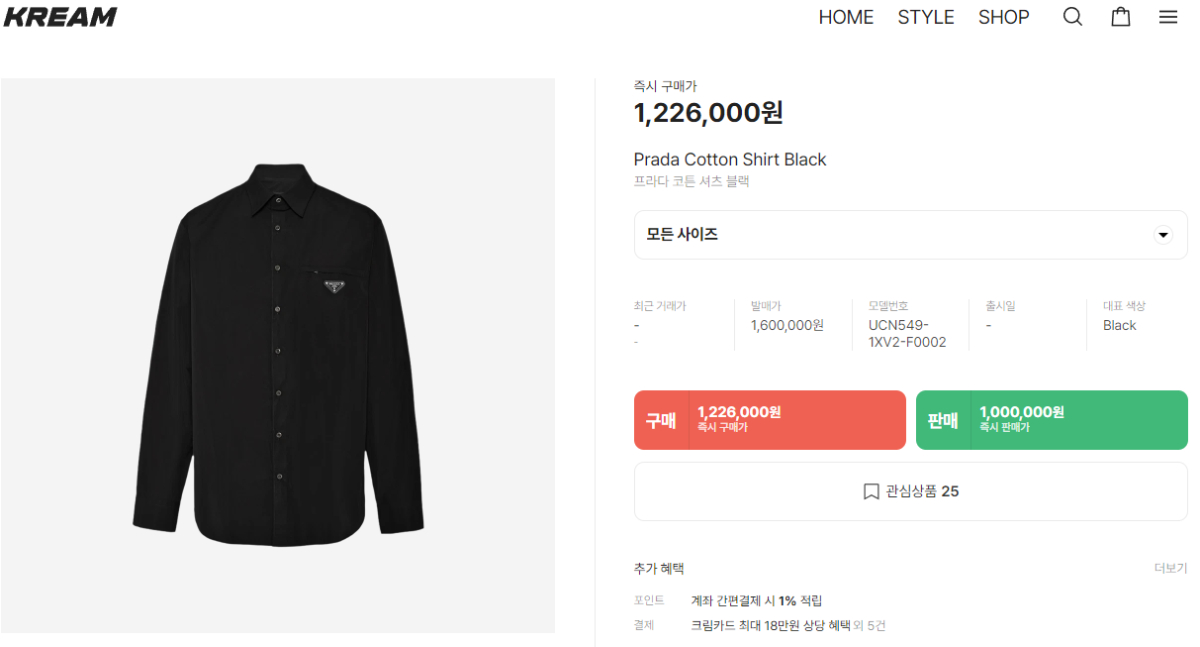Open the hamburger menu icon
Image resolution: width=1200 pixels, height=647 pixels.
point(1168,17)
